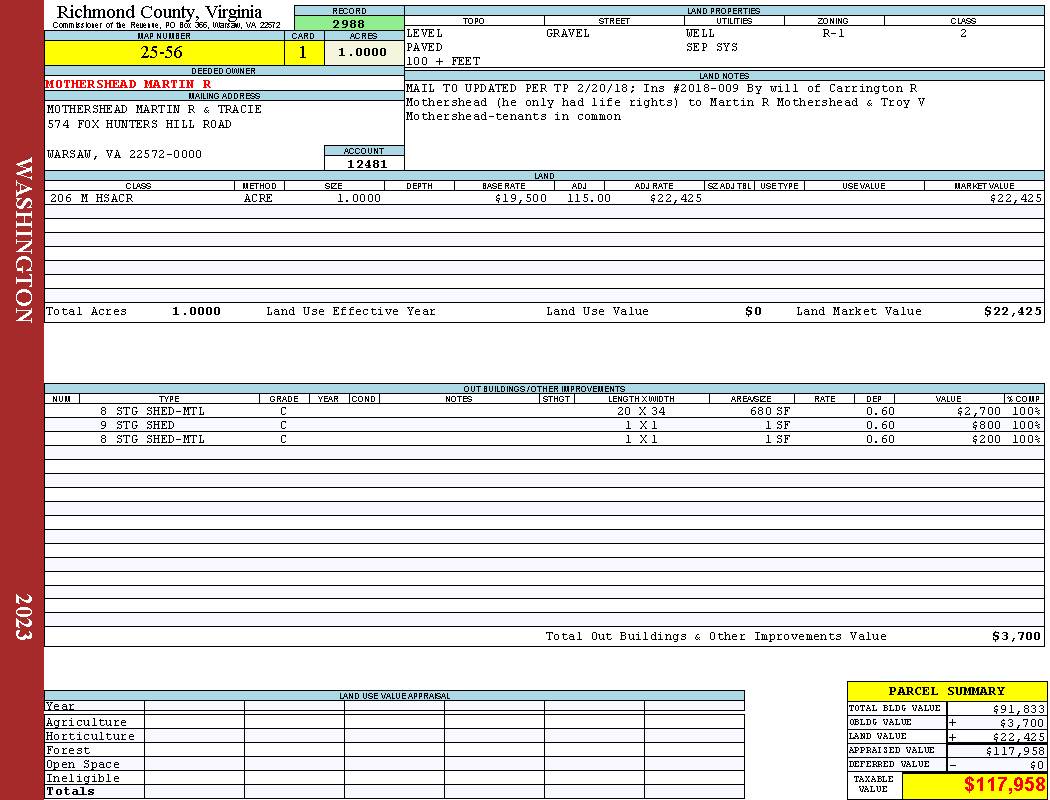Click 100 + FEET entry
This screenshot has width=1050, height=800.
443,61
